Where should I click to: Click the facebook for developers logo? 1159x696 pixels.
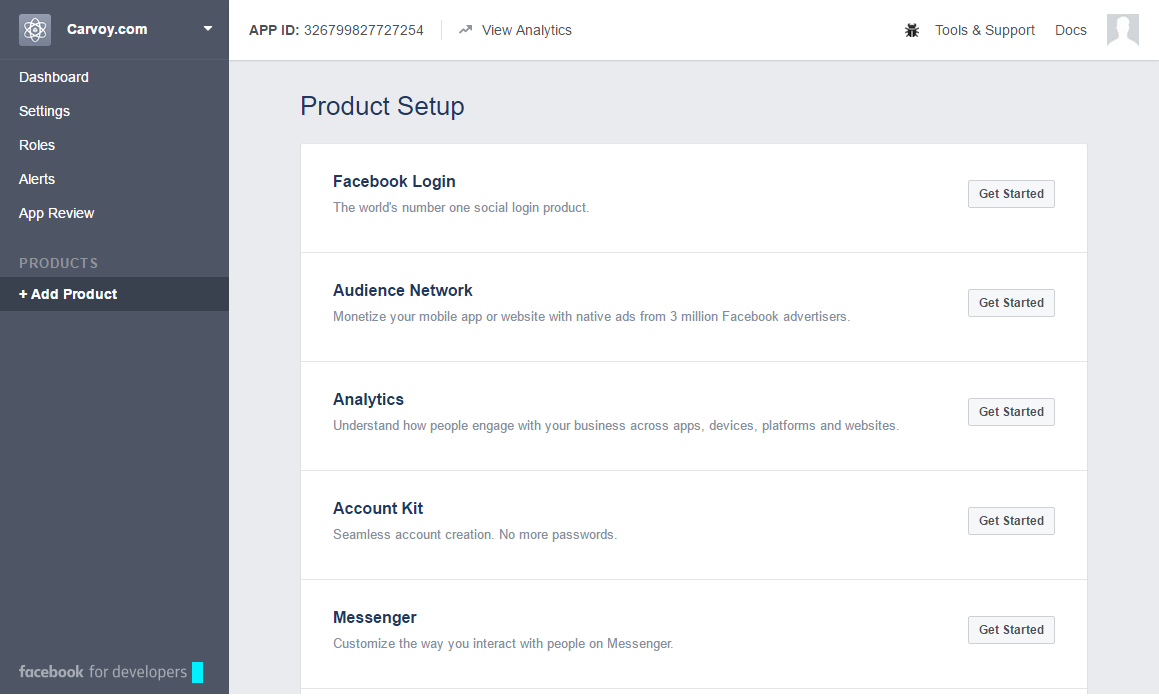click(x=103, y=671)
